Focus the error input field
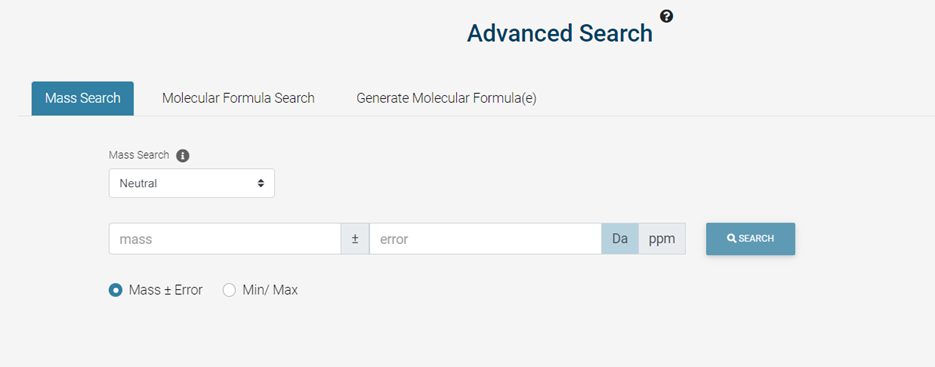The image size is (935, 367). coord(485,239)
